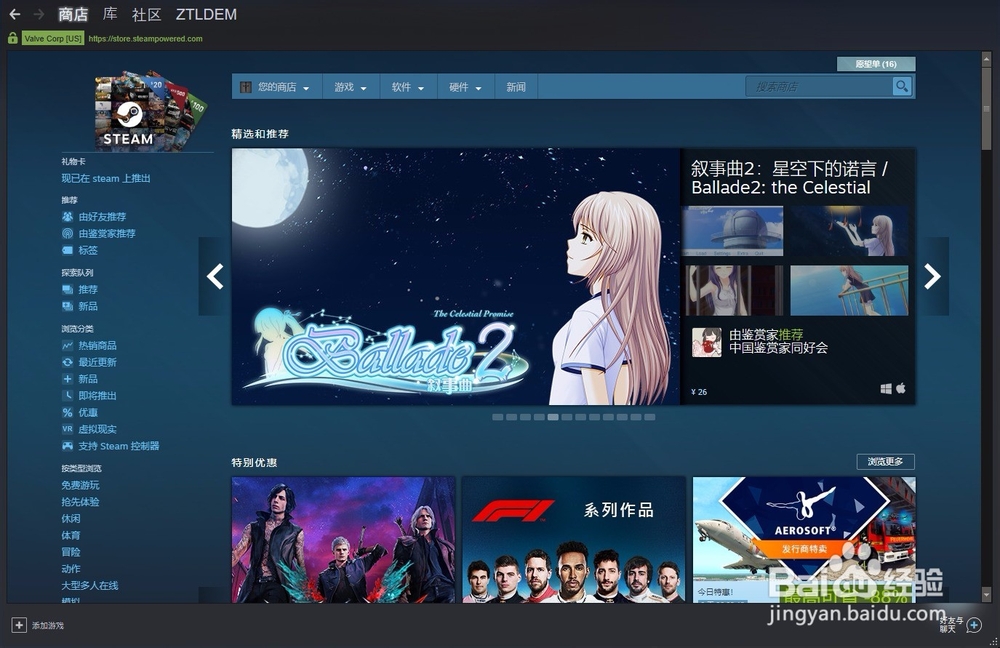Expand the 软件 dropdown menu

click(421, 88)
